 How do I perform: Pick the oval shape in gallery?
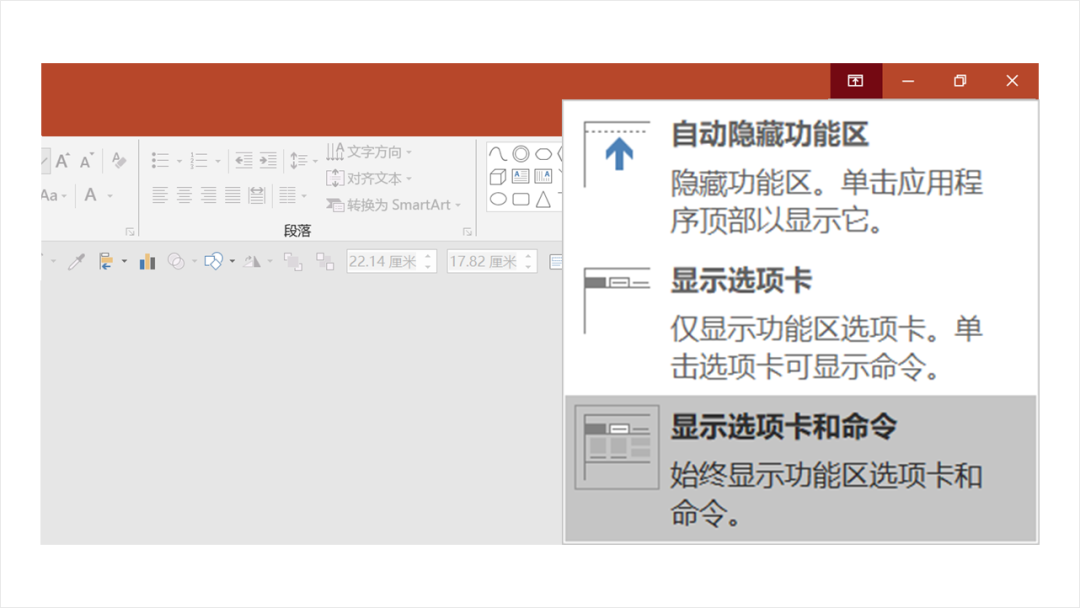498,200
